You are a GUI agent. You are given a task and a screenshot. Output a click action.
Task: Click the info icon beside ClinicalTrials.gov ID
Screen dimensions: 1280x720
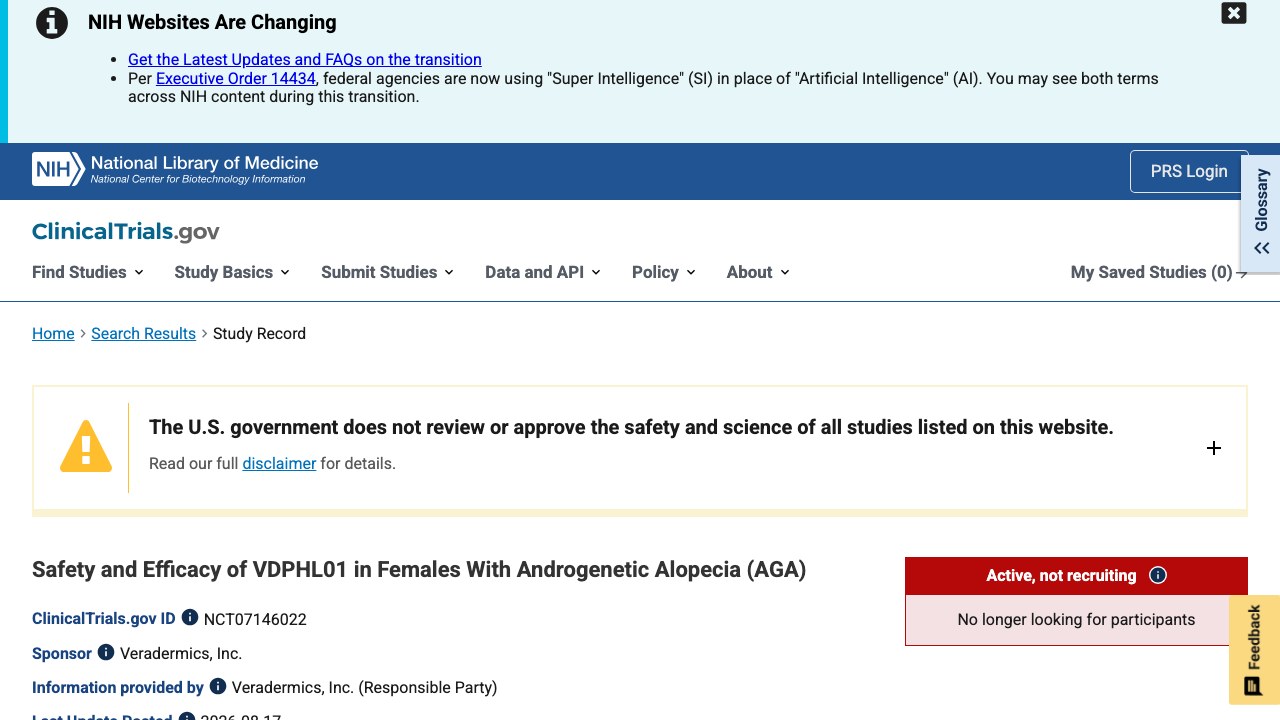pos(189,618)
